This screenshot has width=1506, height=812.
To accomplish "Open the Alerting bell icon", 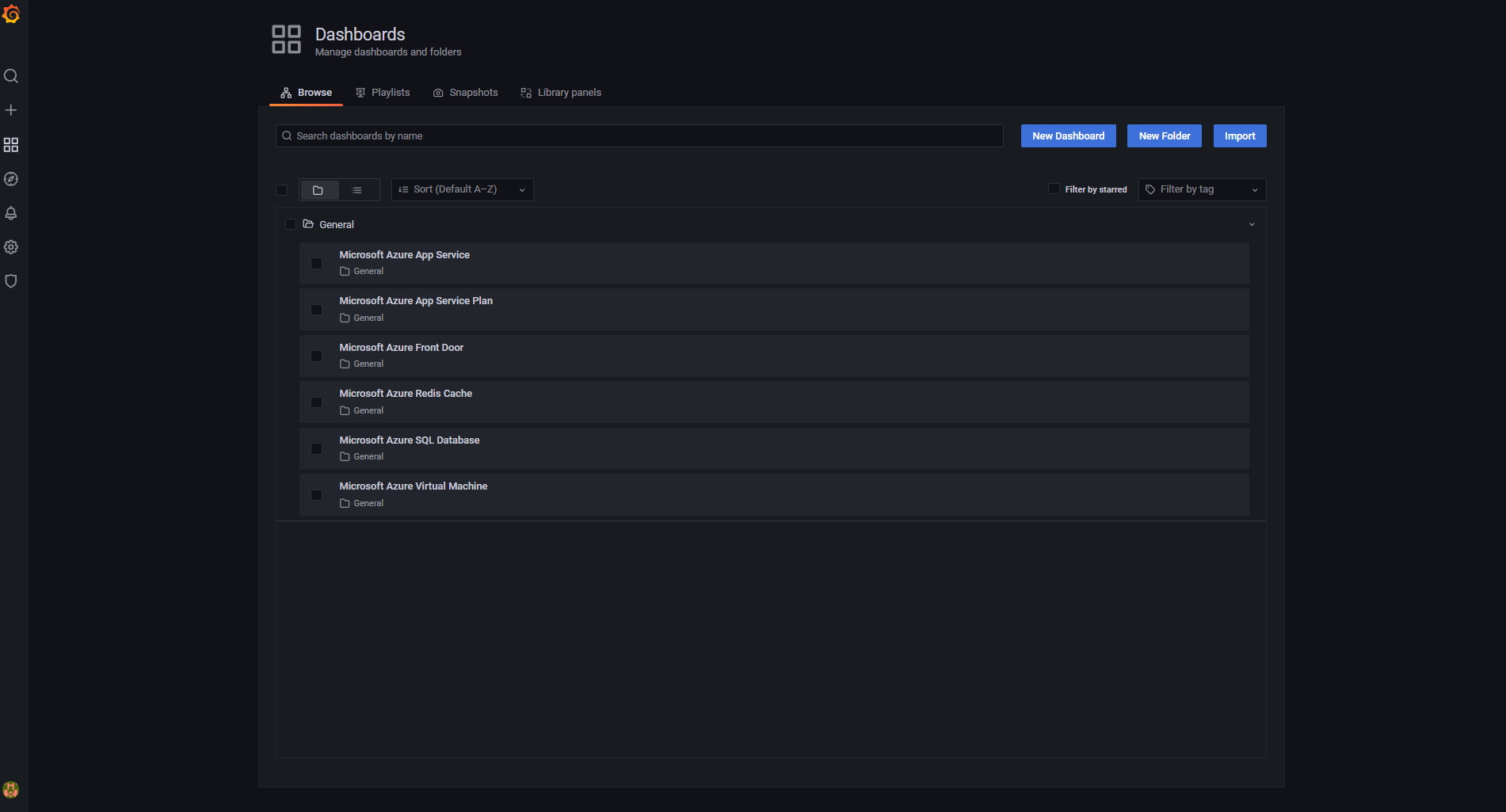I will (11, 213).
